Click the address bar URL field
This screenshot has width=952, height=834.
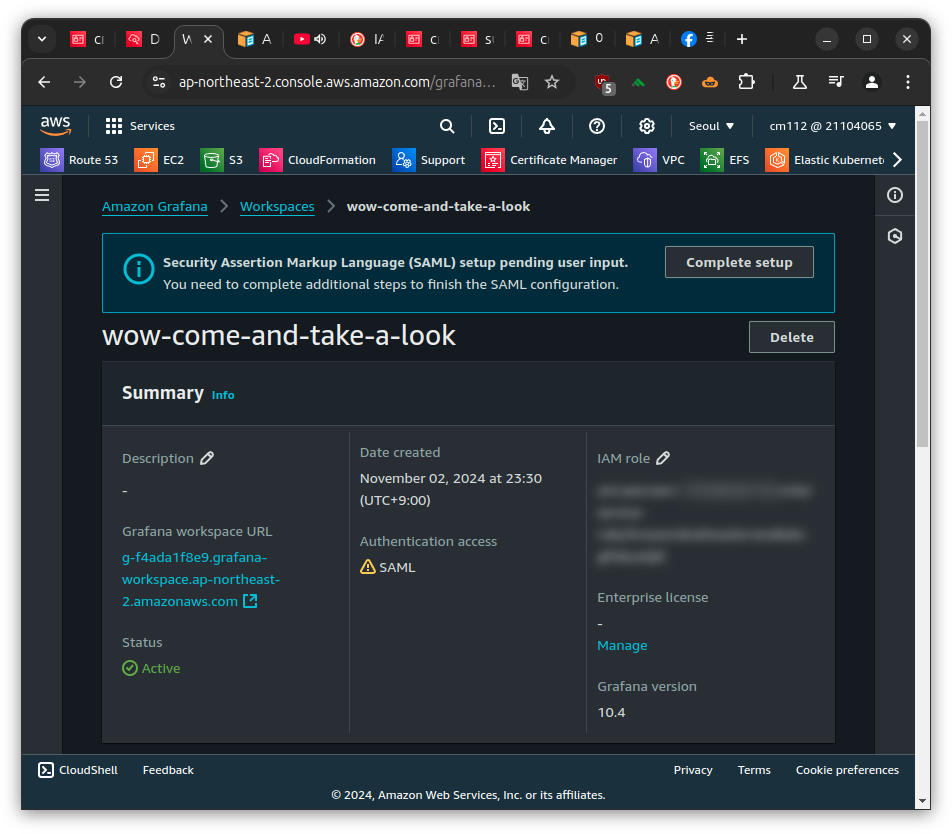337,82
